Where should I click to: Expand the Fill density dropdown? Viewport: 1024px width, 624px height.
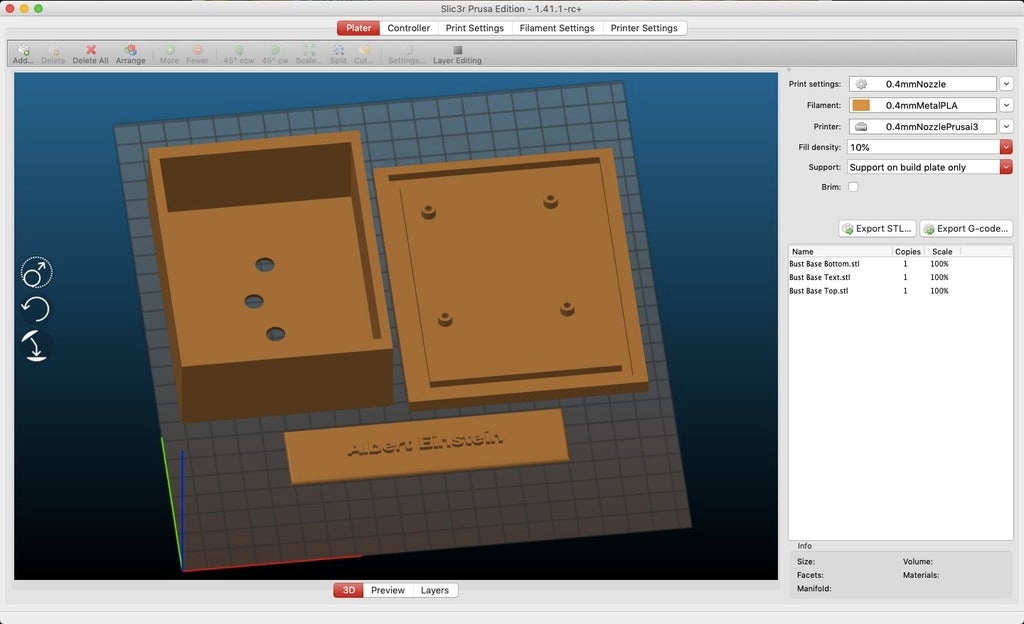click(x=1006, y=147)
